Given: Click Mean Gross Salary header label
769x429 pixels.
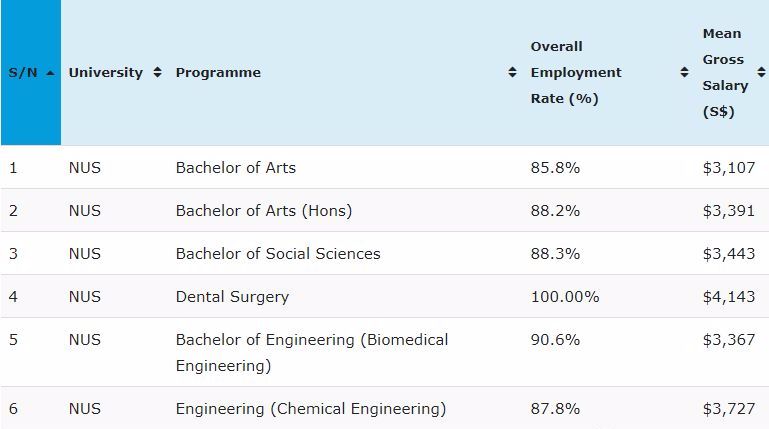Looking at the screenshot, I should coord(723,73).
